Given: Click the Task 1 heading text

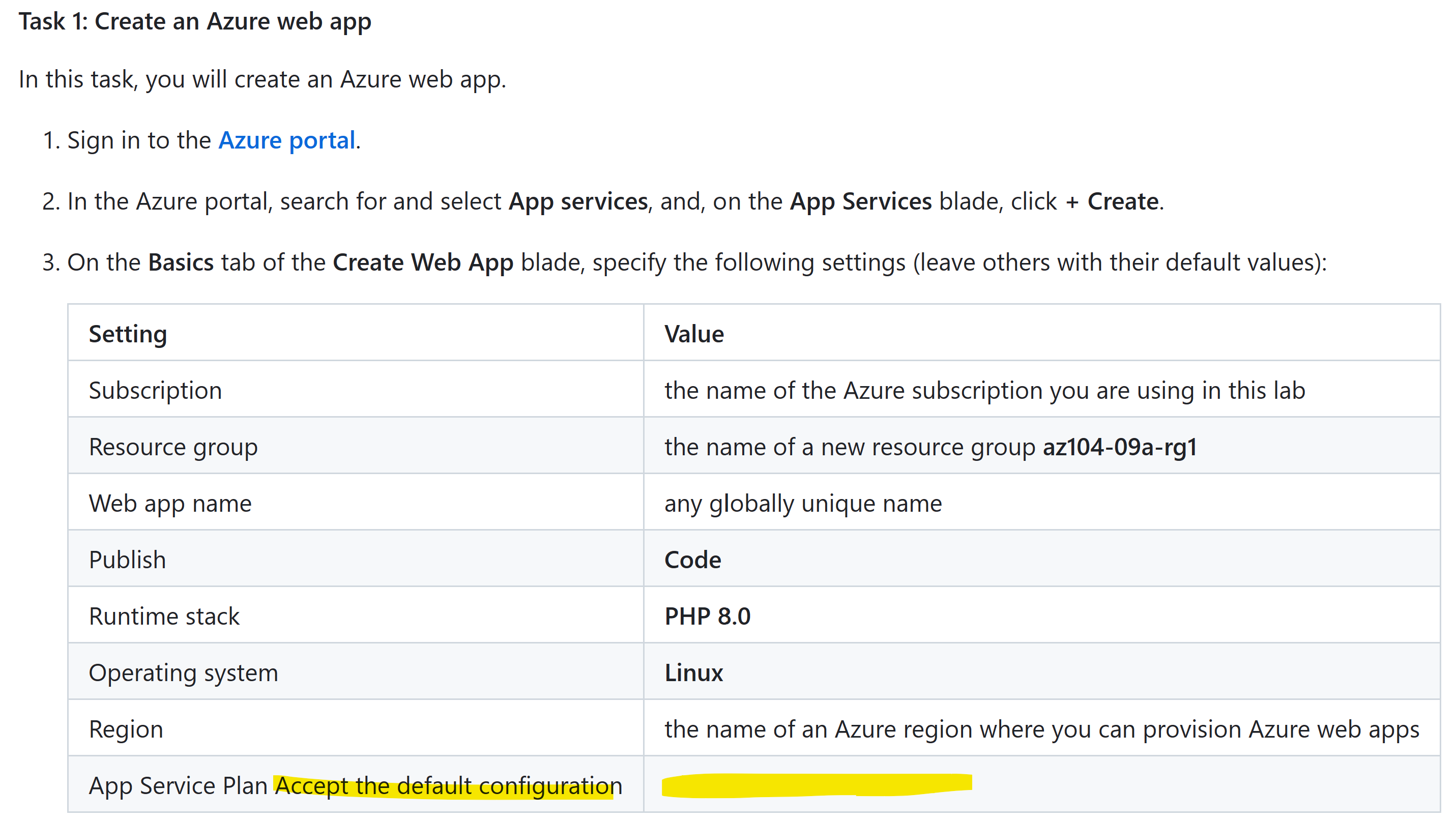Looking at the screenshot, I should (195, 21).
